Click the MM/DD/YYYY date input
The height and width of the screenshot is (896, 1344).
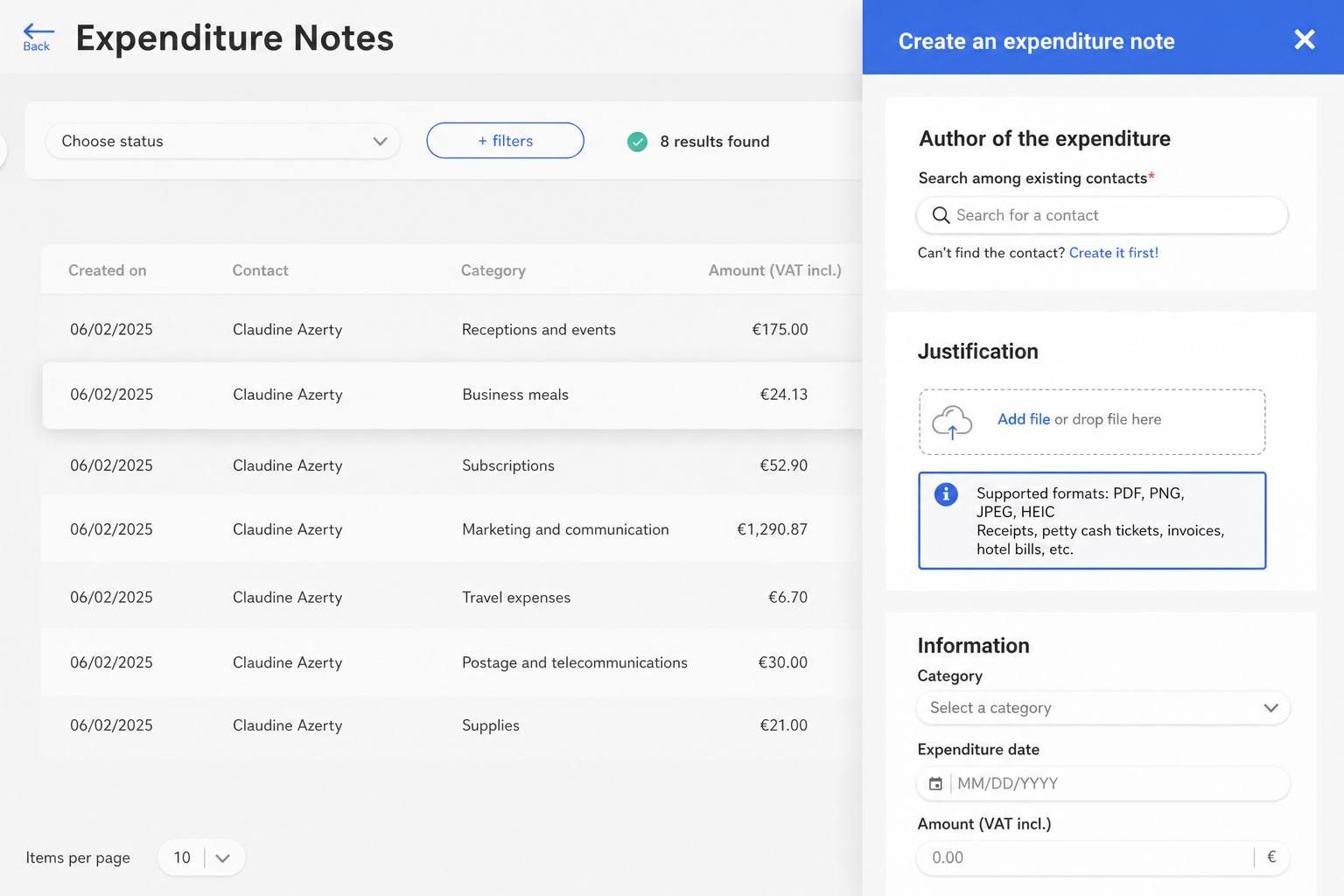click(1118, 783)
